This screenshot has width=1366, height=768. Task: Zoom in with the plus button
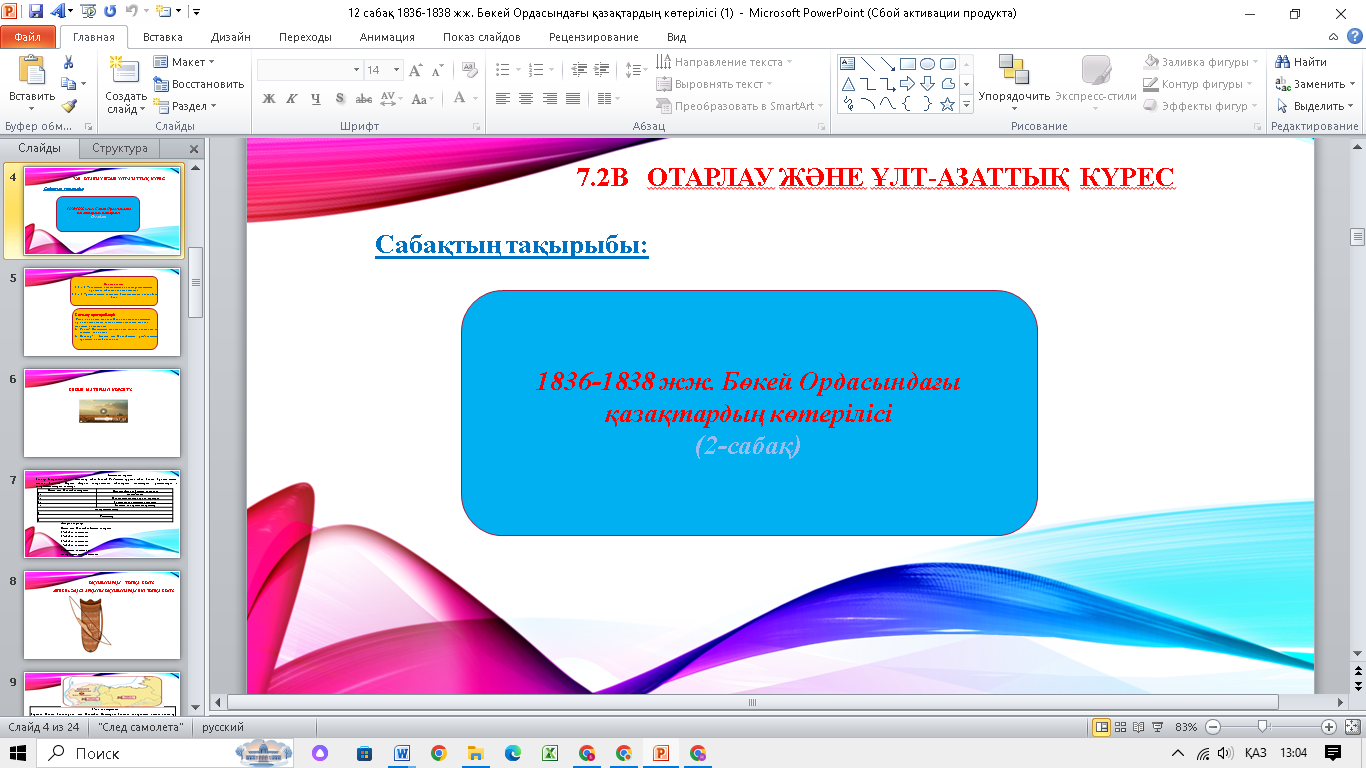coord(1329,727)
